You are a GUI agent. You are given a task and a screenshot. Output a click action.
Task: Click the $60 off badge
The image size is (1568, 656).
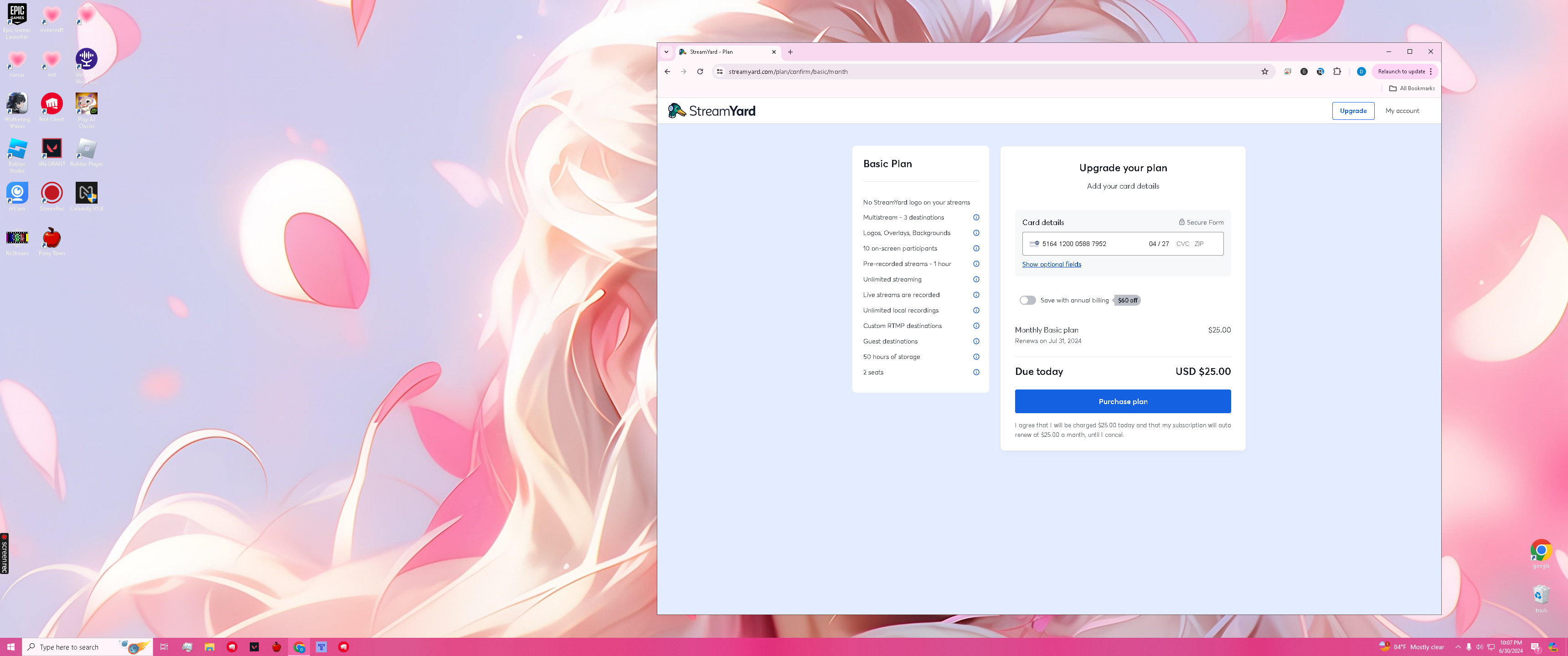tap(1127, 301)
